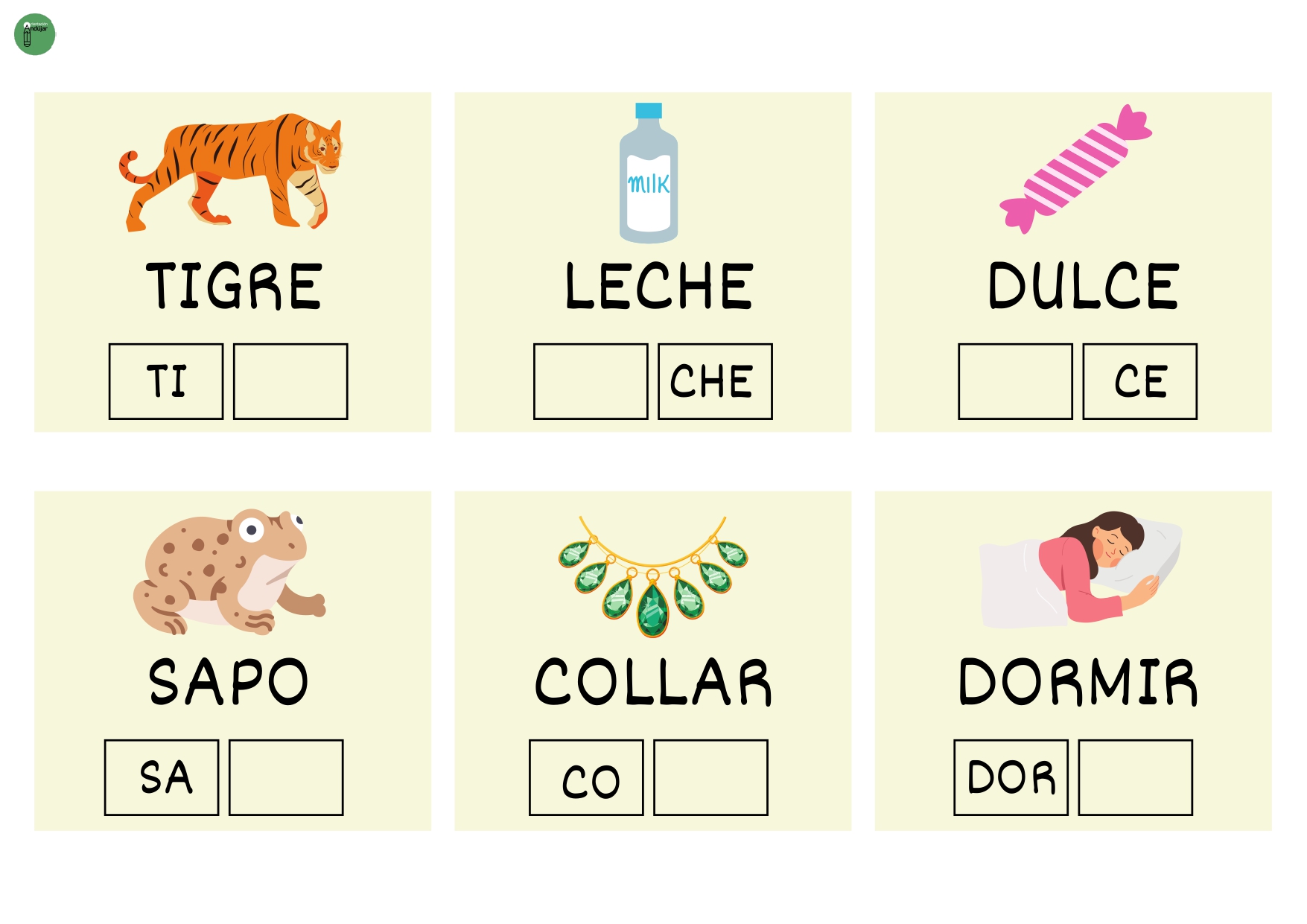1307x924 pixels.
Task: Click the brown spotted toad illustration
Action: point(229,572)
